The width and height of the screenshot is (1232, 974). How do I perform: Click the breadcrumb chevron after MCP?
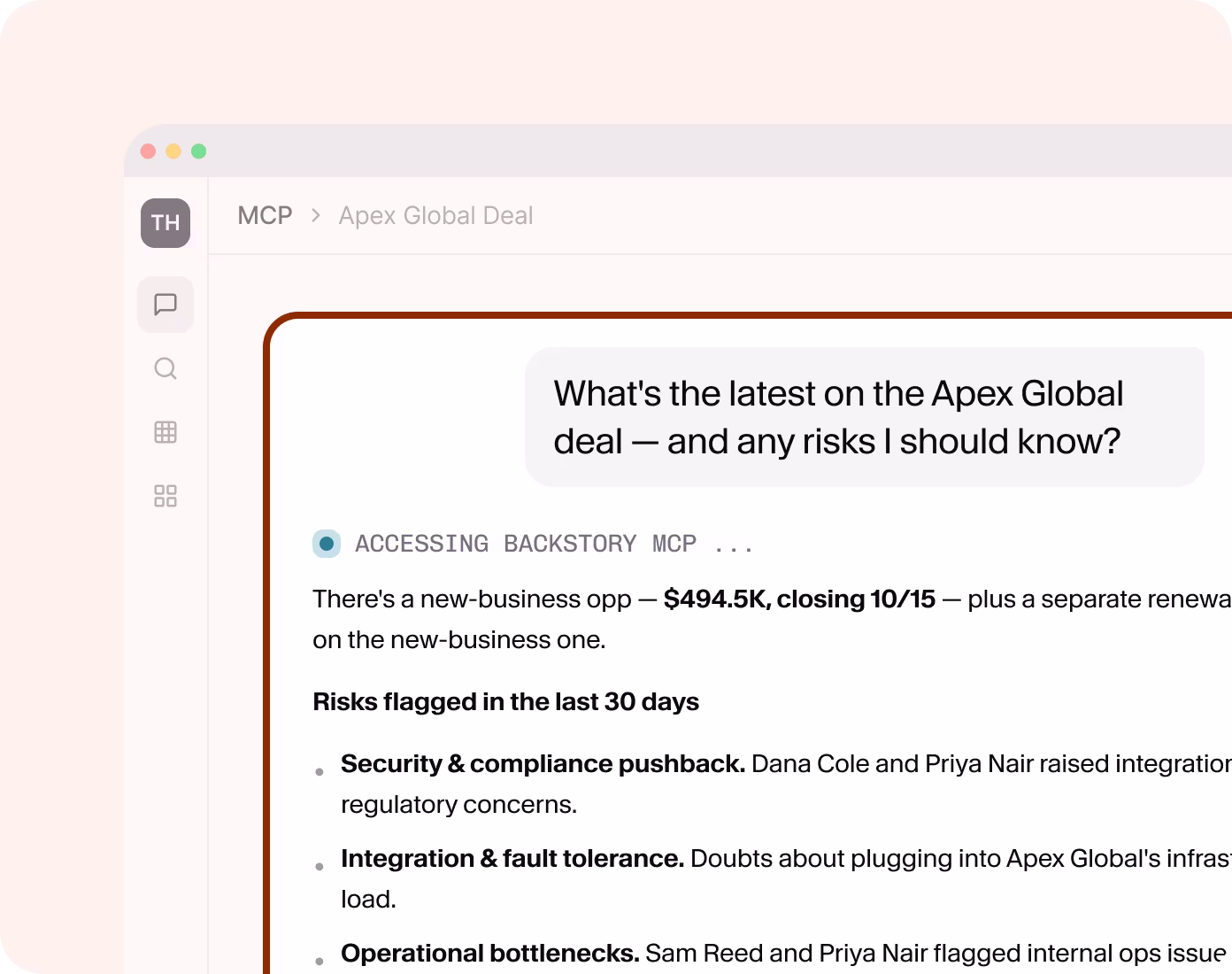316,216
